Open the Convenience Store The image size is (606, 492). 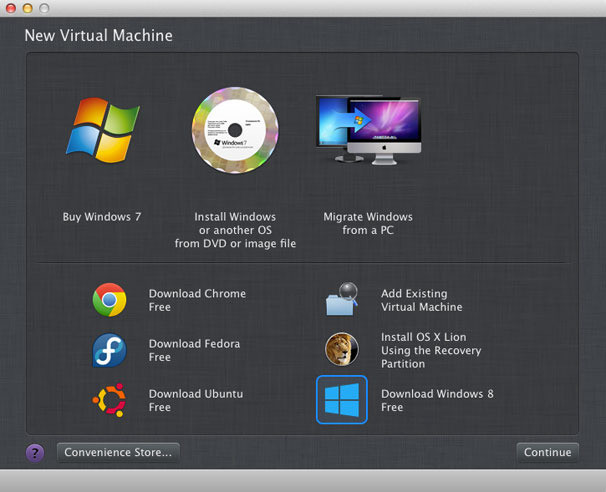coord(118,453)
